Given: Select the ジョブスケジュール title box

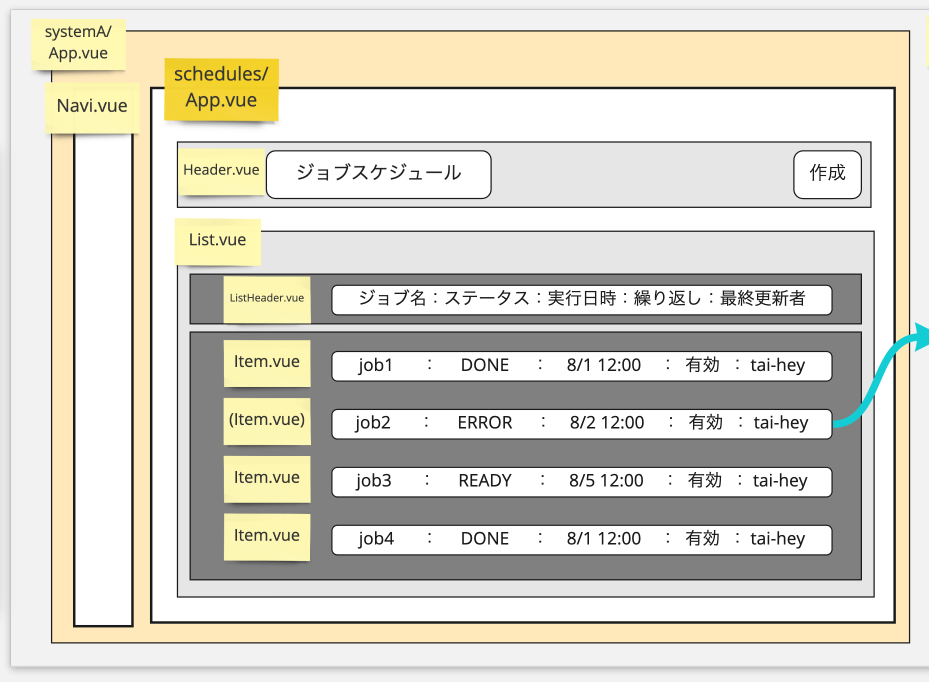Looking at the screenshot, I should pyautogui.click(x=378, y=174).
